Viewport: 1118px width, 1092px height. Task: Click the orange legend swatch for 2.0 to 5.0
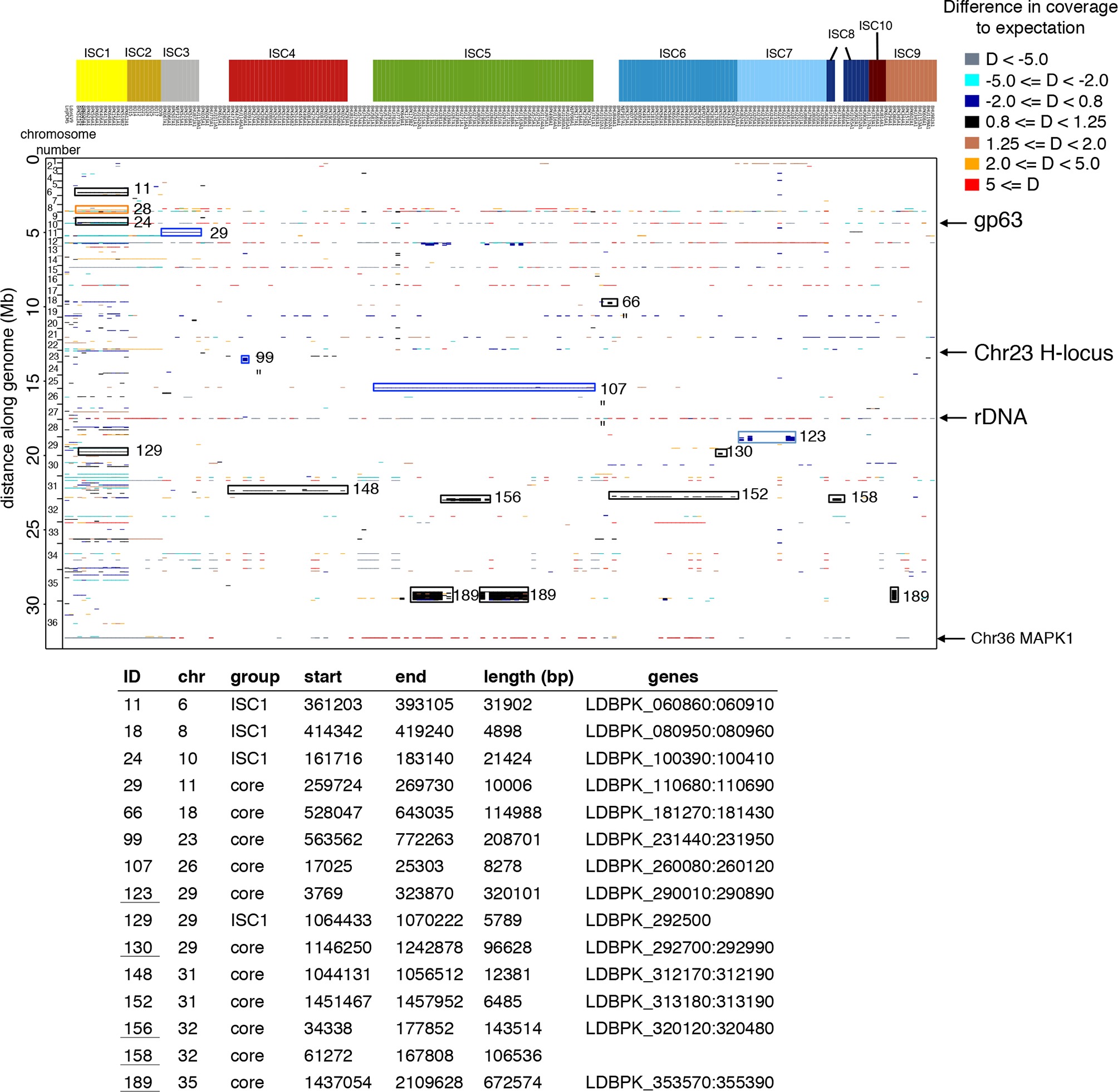pyautogui.click(x=971, y=164)
